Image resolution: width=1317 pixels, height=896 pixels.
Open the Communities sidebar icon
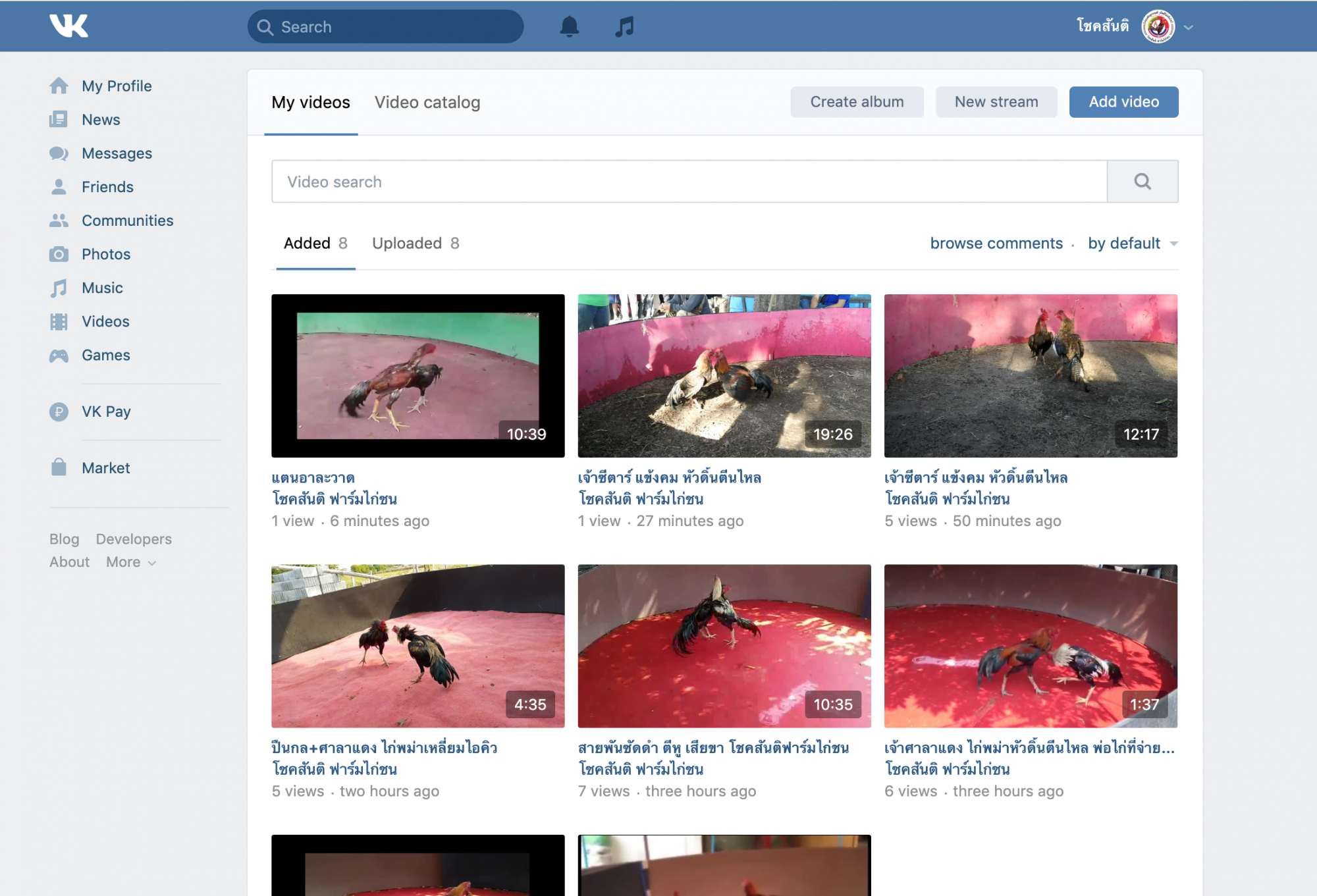59,221
